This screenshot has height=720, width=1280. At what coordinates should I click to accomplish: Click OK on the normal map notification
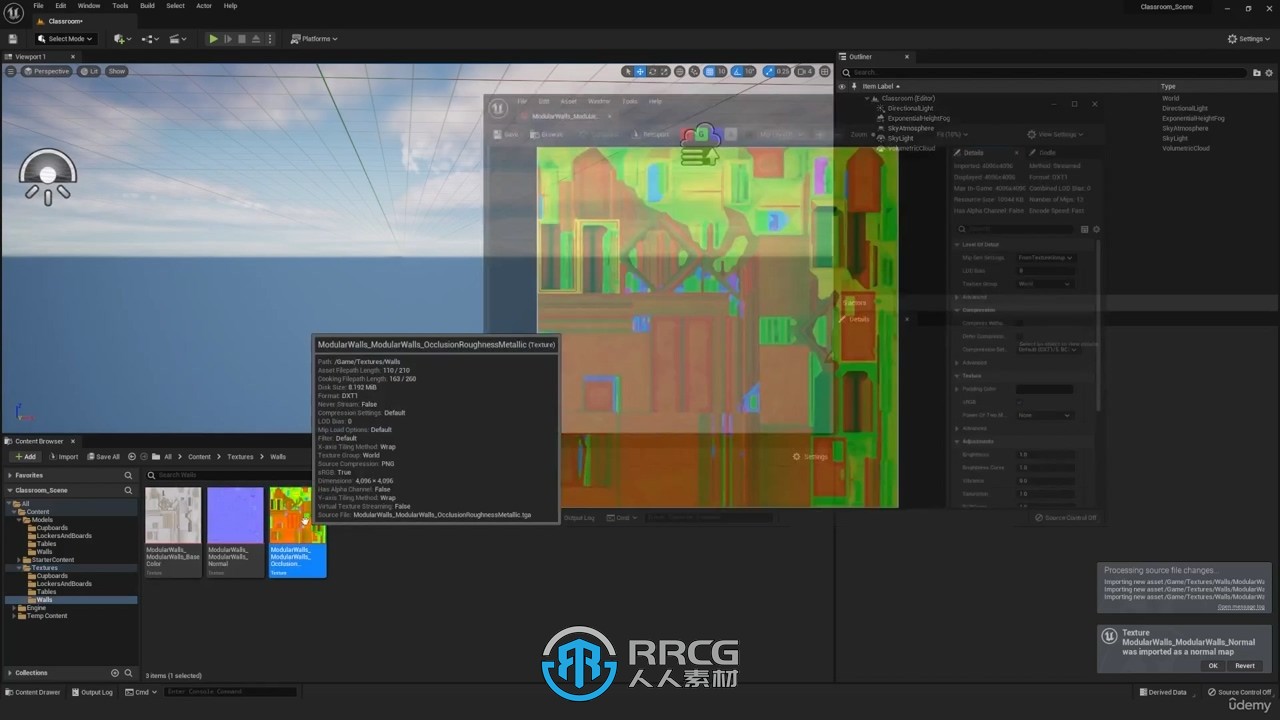coord(1213,665)
